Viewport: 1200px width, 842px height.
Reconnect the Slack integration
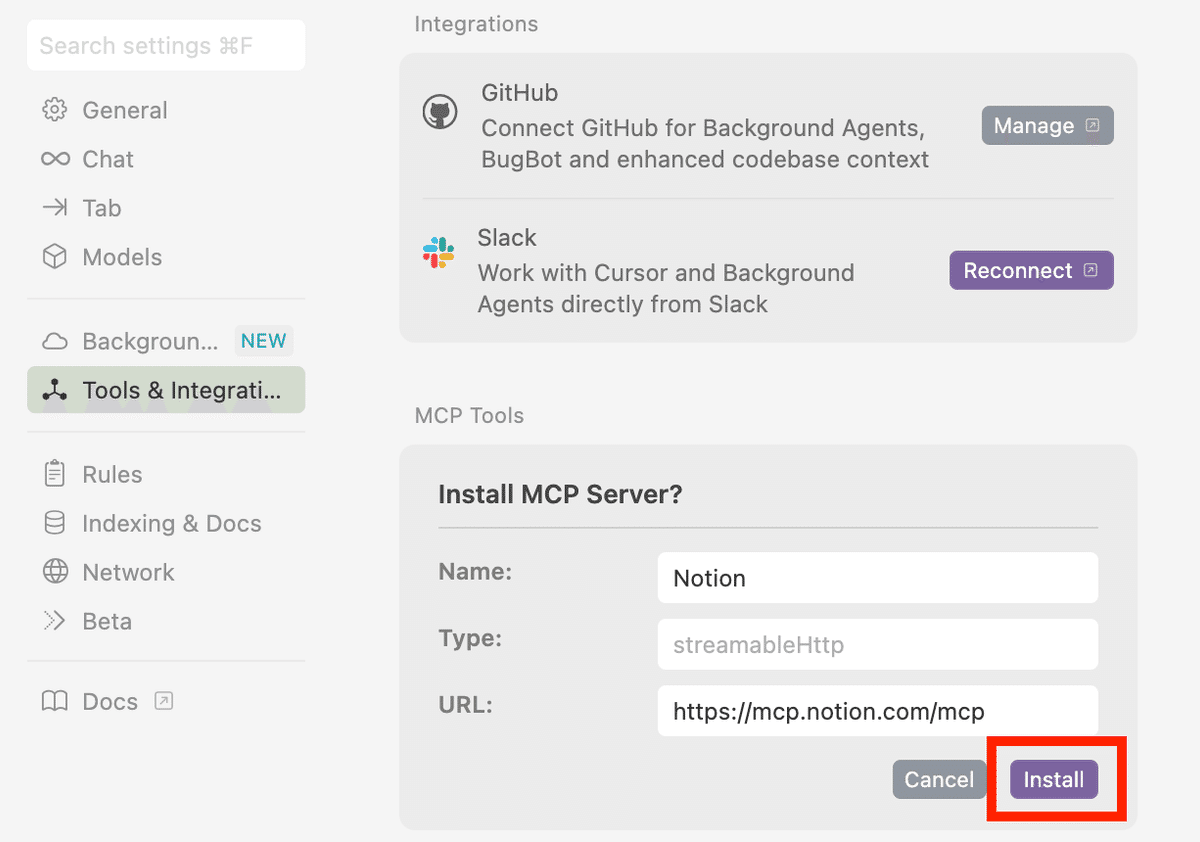tap(1030, 271)
